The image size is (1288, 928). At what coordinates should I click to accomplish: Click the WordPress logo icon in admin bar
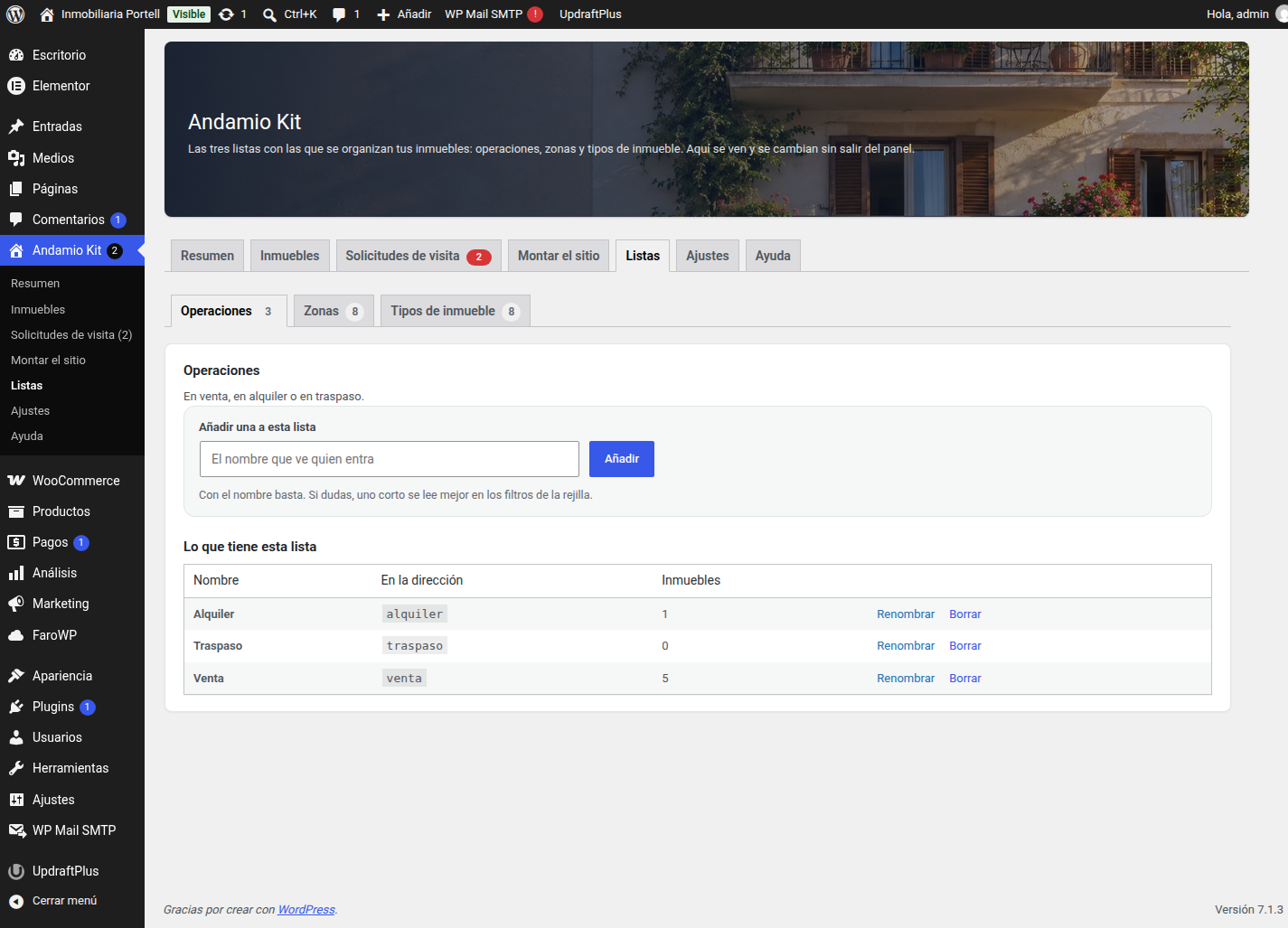click(15, 14)
